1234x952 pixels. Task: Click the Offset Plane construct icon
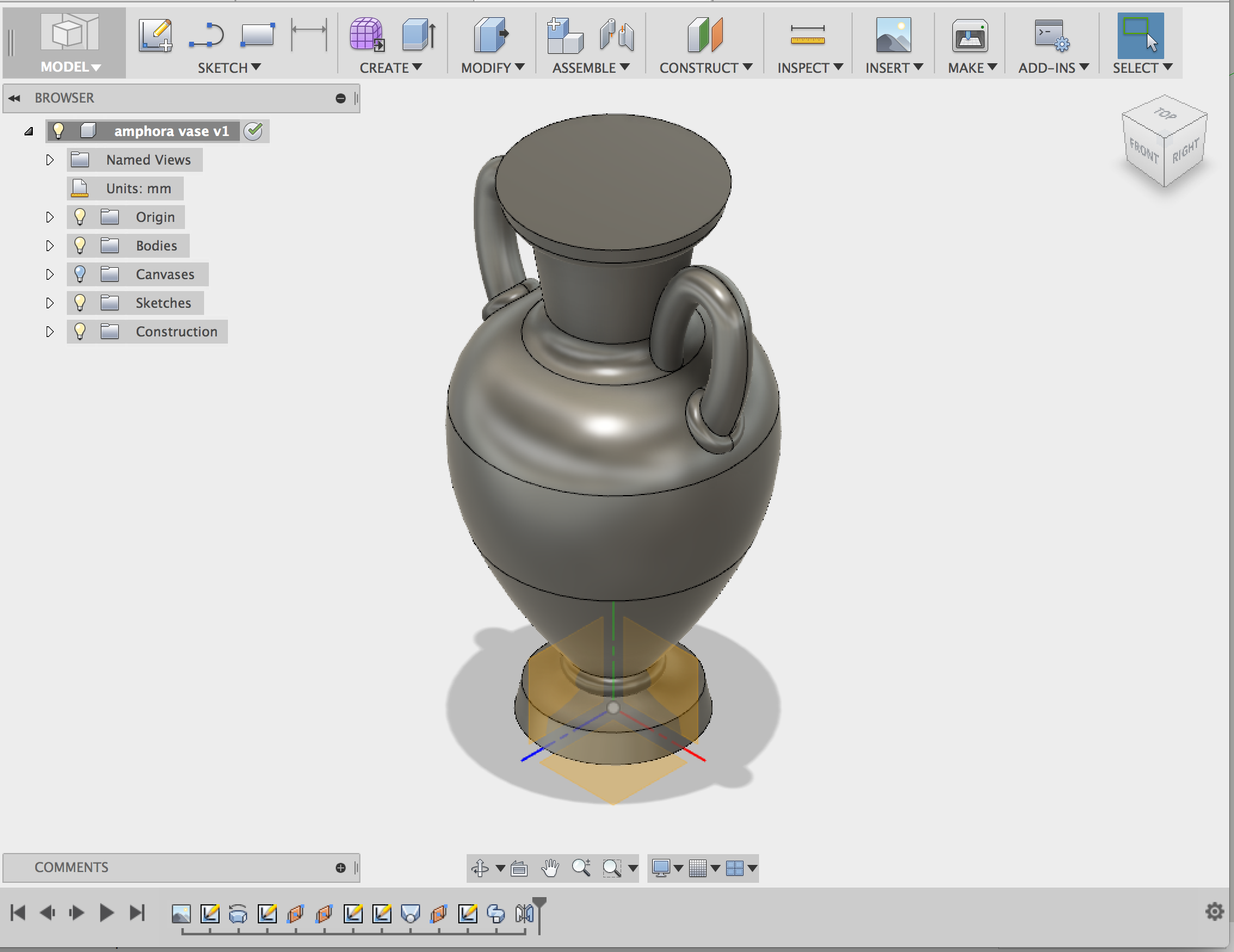pos(704,35)
